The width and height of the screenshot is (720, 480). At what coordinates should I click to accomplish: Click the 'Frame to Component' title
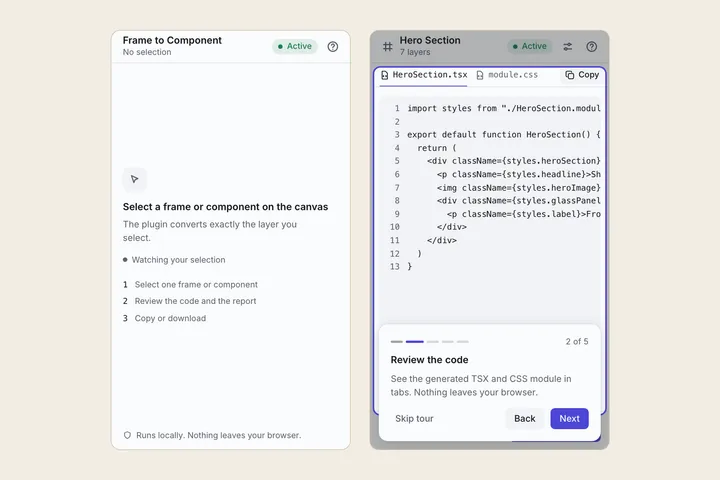click(172, 40)
